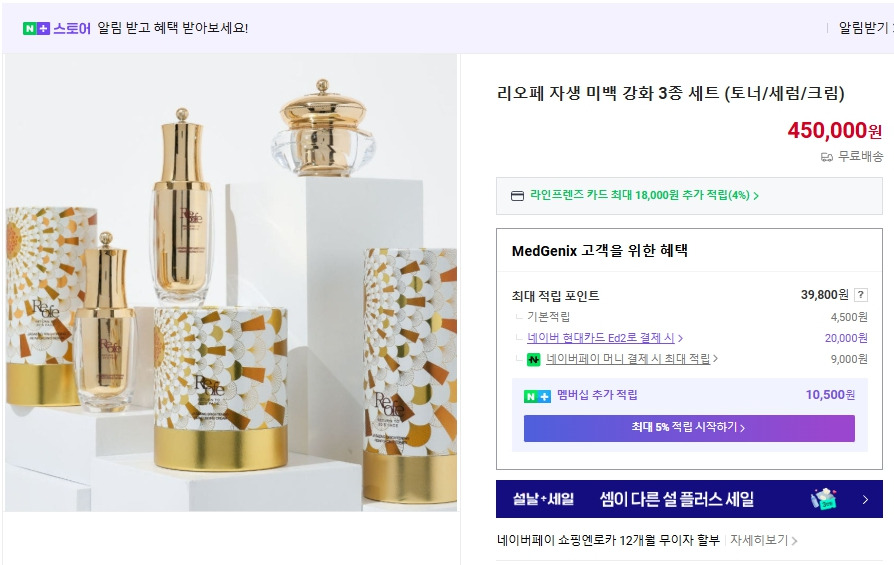Click the credit card icon in the LINE FRIENDS card banner
The height and width of the screenshot is (565, 894).
[517, 196]
